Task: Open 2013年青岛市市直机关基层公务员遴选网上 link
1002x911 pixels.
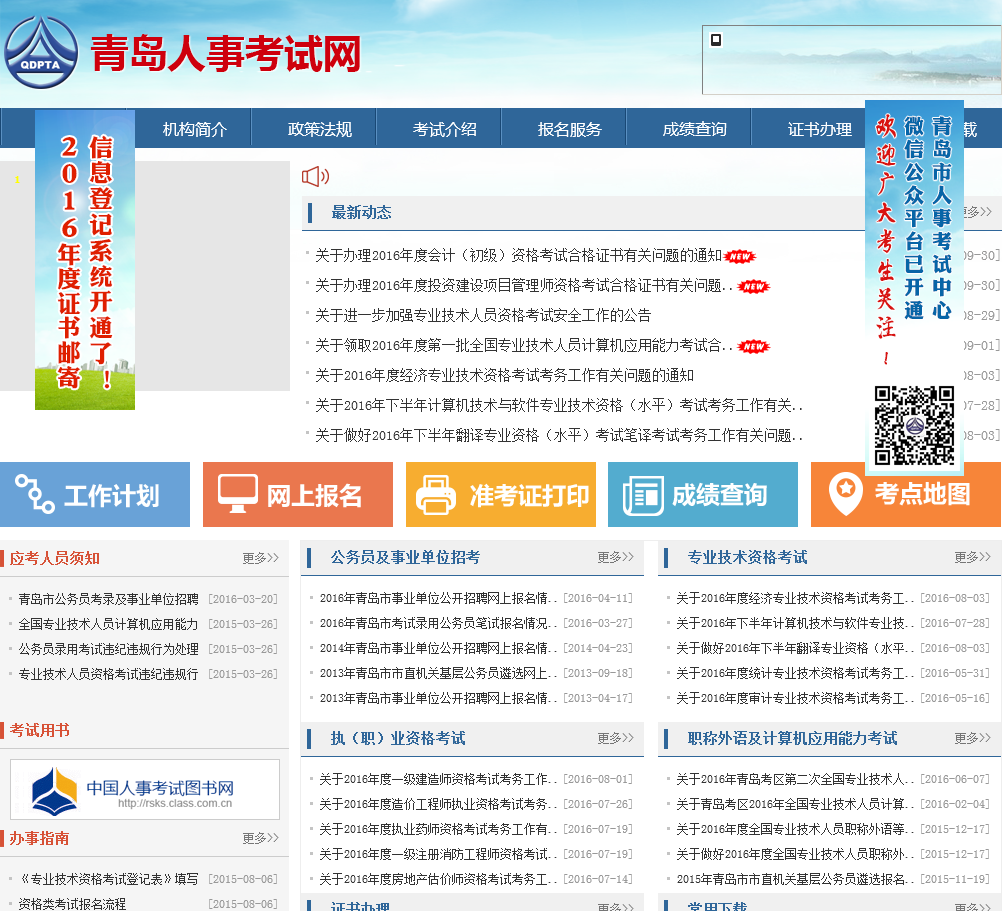Action: point(438,673)
